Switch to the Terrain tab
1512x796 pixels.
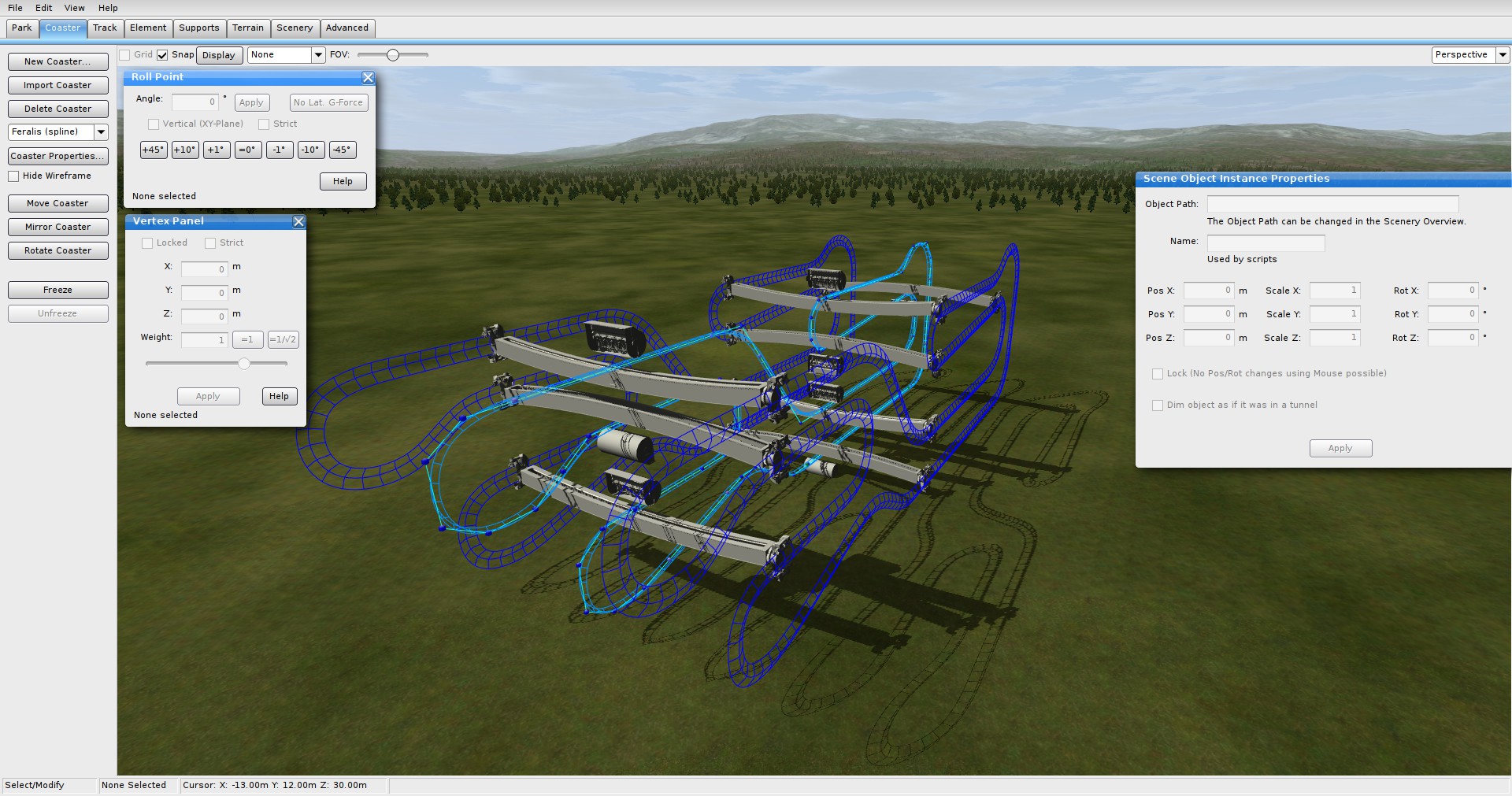coord(248,28)
